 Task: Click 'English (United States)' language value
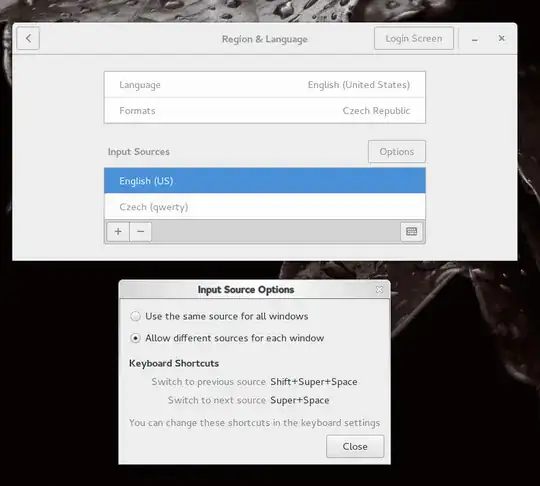tap(359, 85)
